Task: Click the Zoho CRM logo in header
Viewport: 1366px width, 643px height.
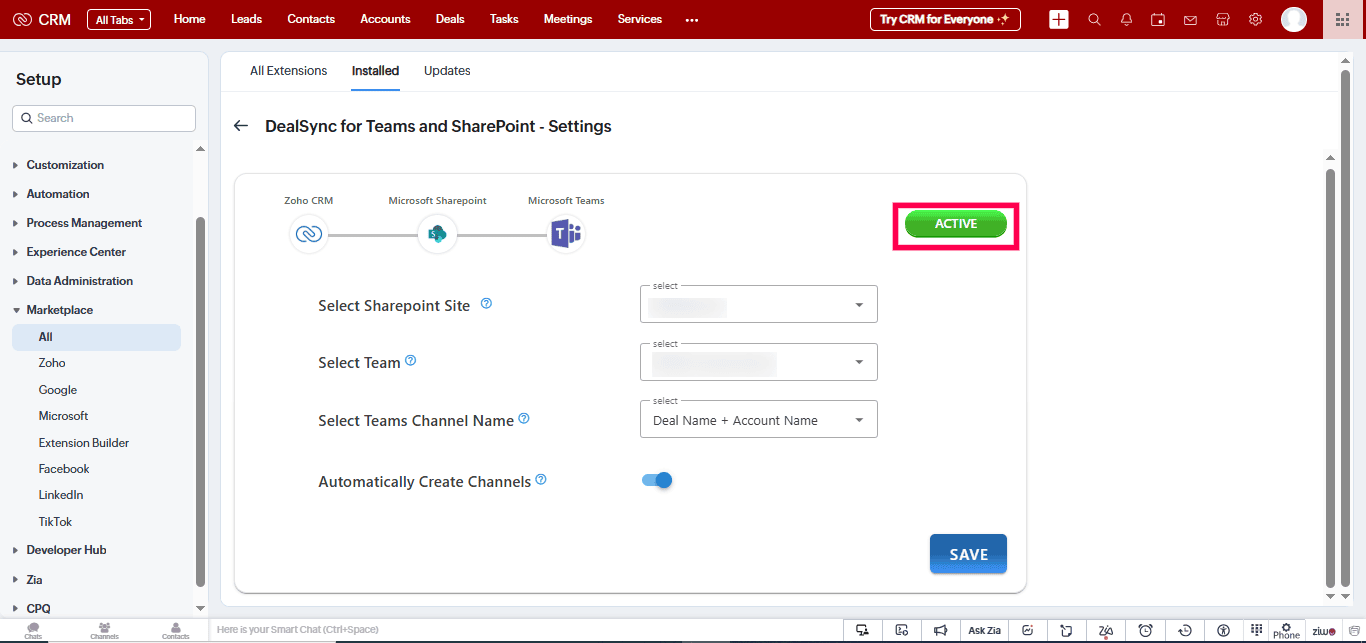Action: point(41,19)
